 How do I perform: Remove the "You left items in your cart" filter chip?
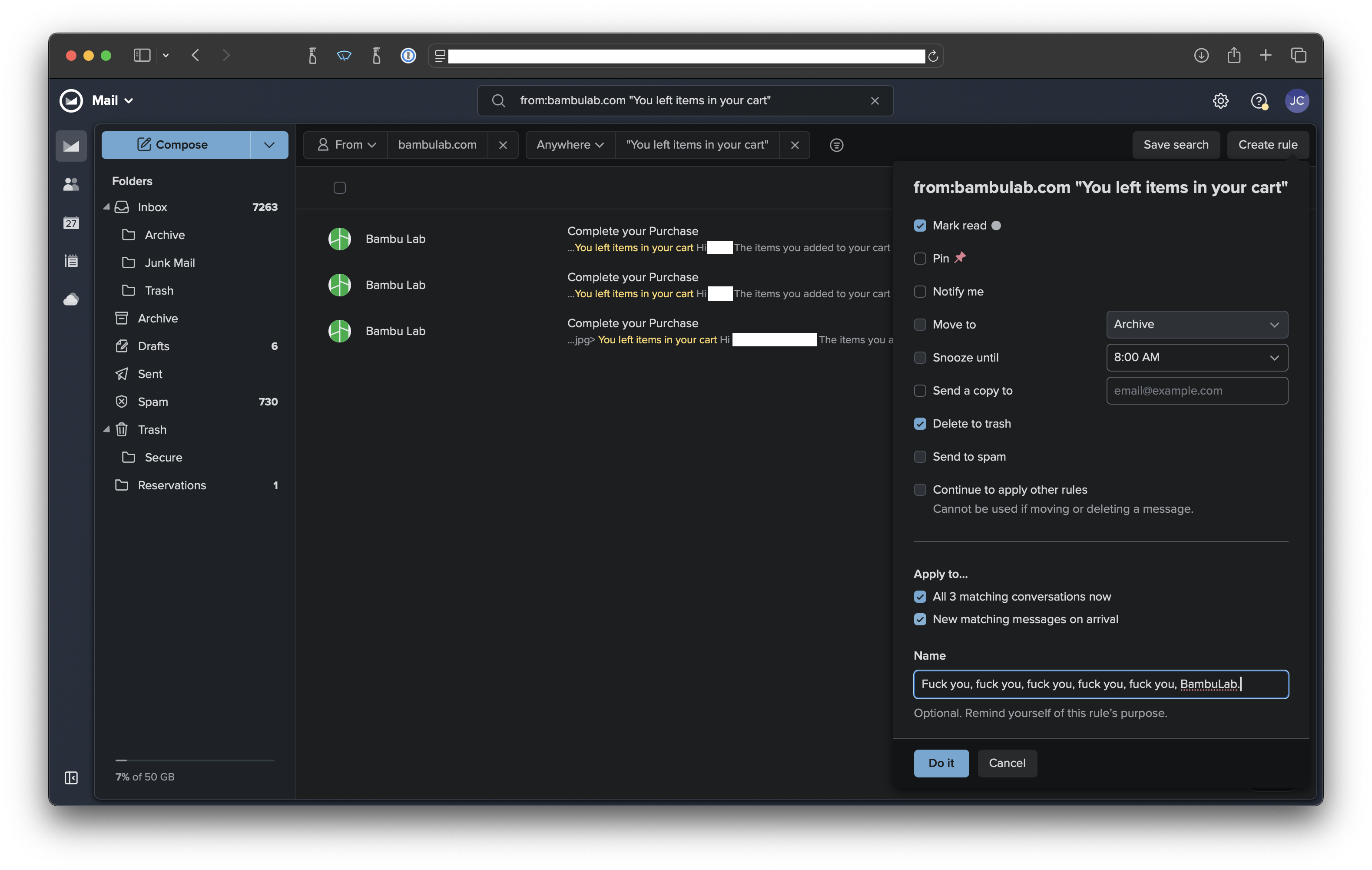[795, 145]
